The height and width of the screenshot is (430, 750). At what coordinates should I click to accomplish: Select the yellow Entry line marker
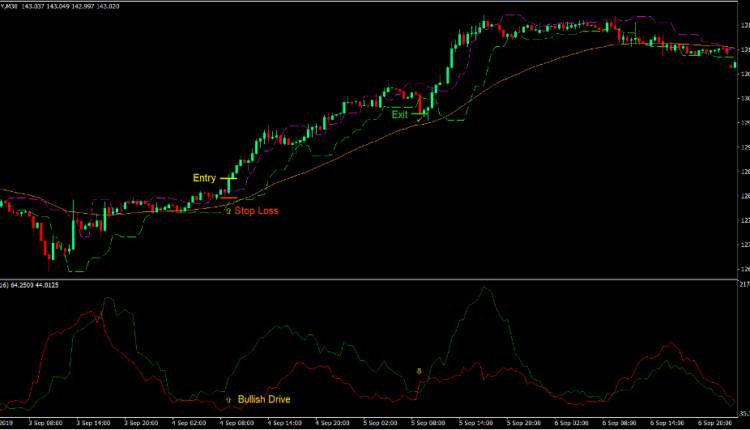point(227,179)
